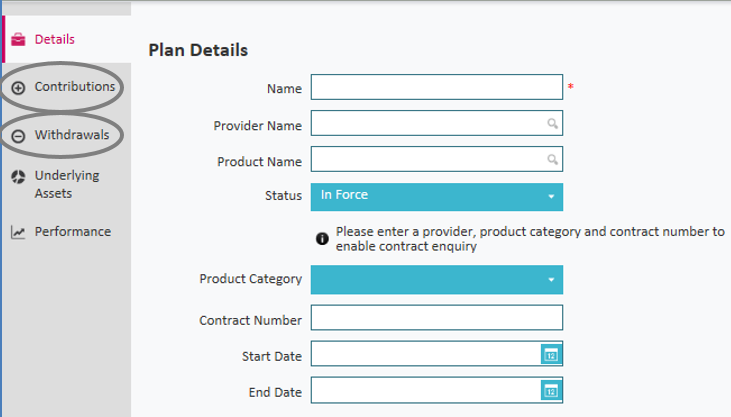731x417 pixels.
Task: Select the Performance tab label
Action: (73, 232)
